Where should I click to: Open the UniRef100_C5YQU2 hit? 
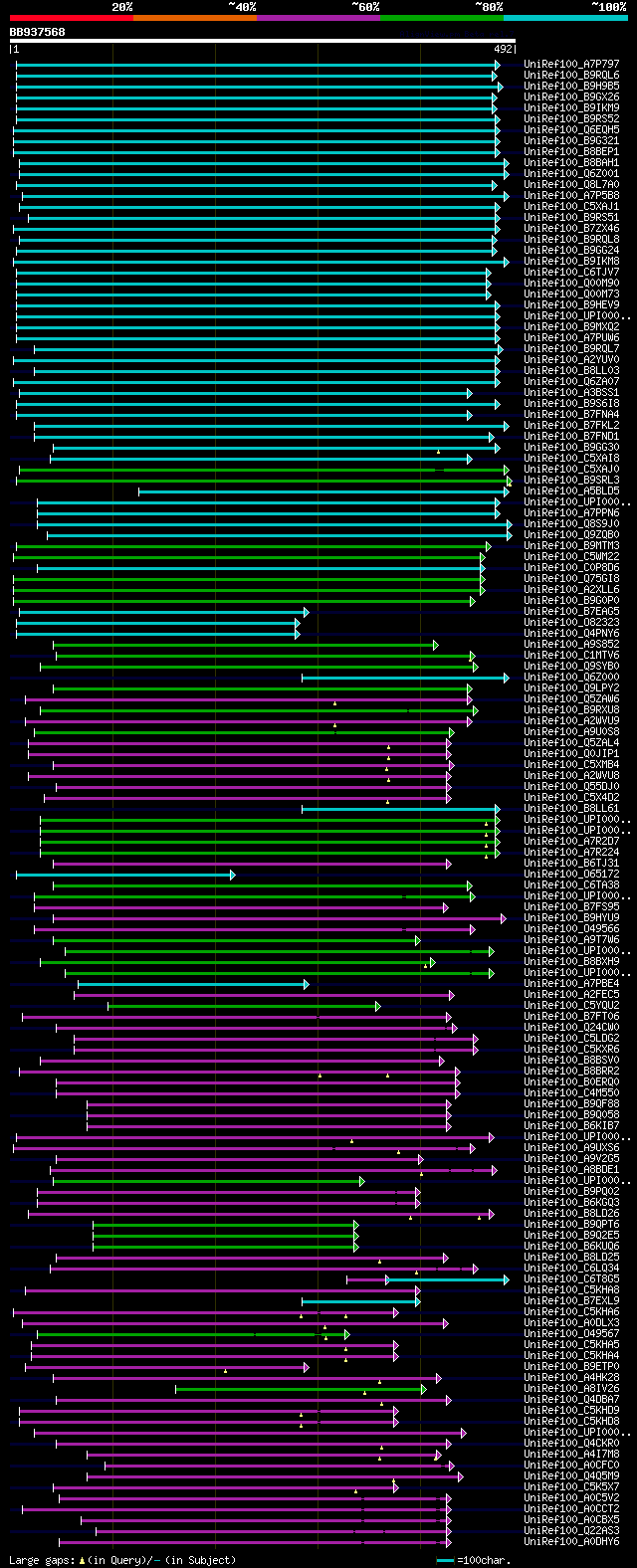coord(571,1005)
